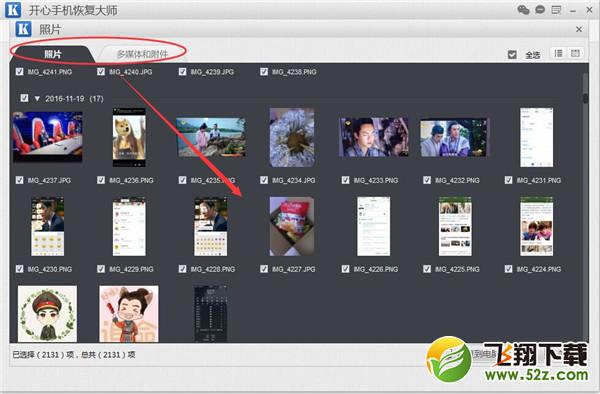Image resolution: width=600 pixels, height=394 pixels.
Task: Switch to the 多媒体和附件 tab
Action: click(x=142, y=54)
